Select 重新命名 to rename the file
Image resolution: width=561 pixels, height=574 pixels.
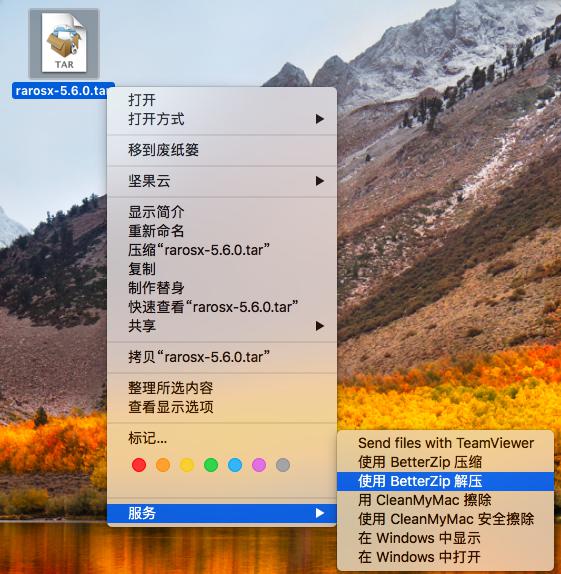point(222,231)
